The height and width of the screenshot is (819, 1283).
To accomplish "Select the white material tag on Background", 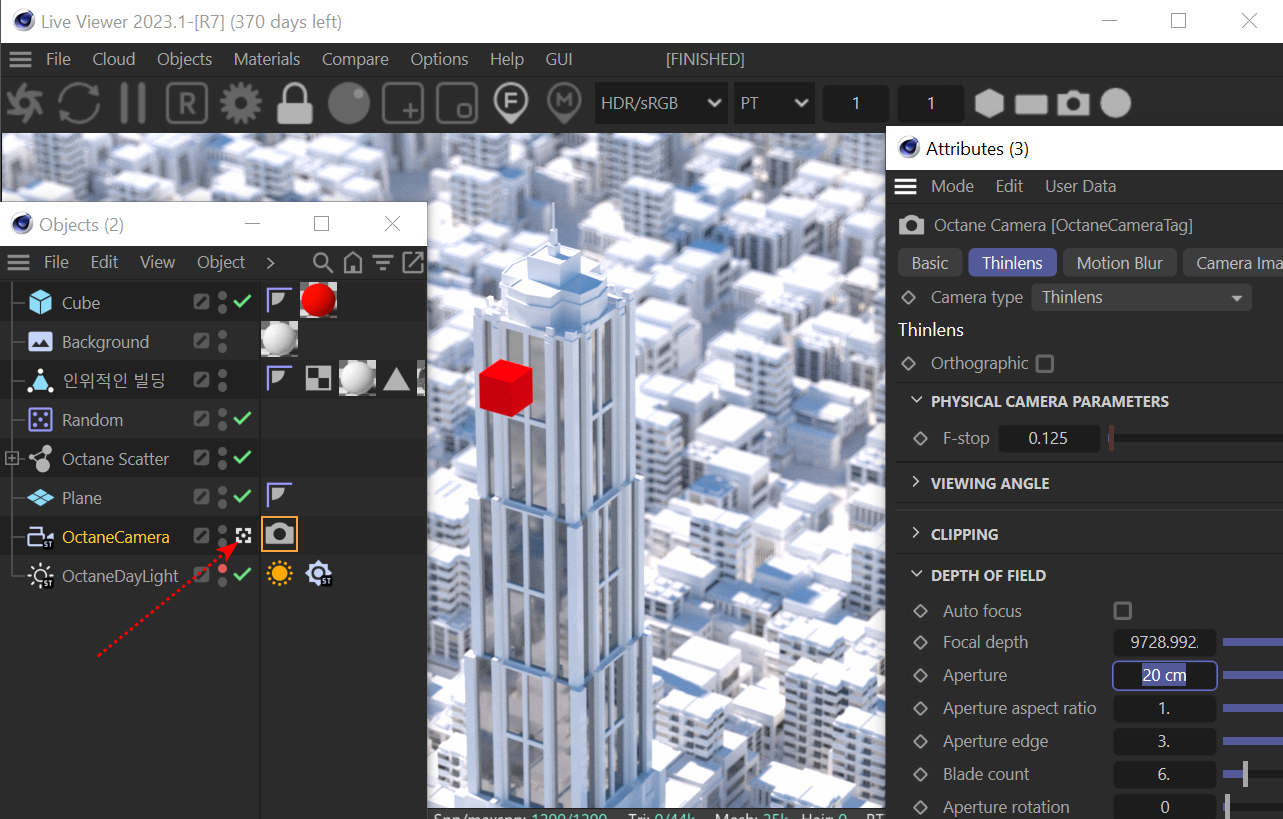I will click(x=279, y=339).
